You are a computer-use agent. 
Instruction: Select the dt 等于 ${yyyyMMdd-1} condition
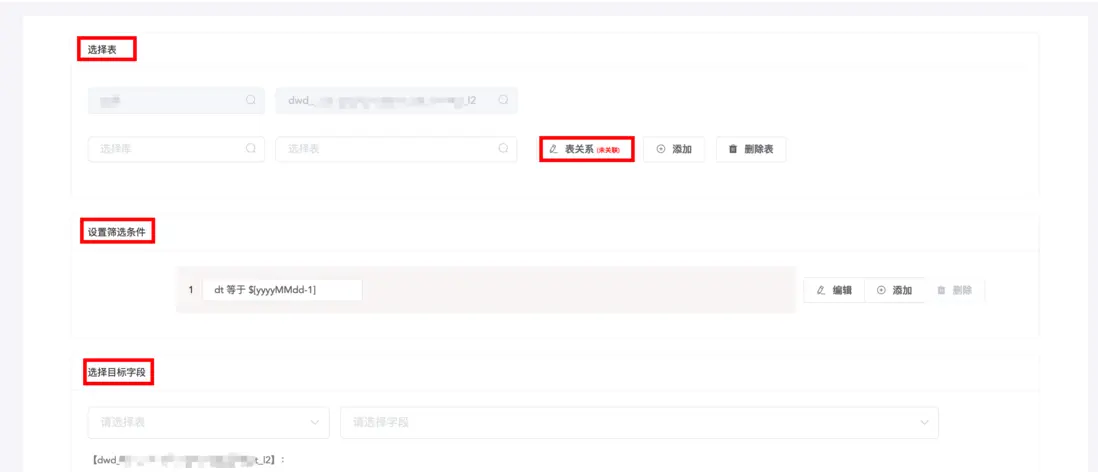pos(281,290)
